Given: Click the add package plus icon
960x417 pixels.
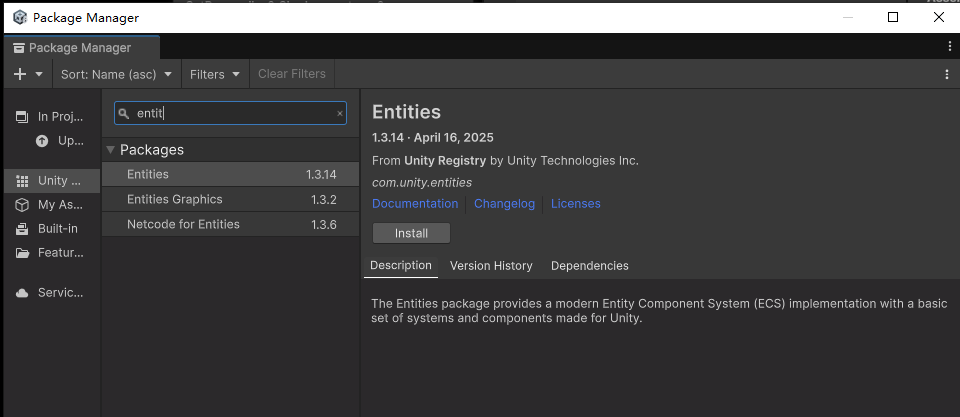Looking at the screenshot, I should click(x=20, y=74).
